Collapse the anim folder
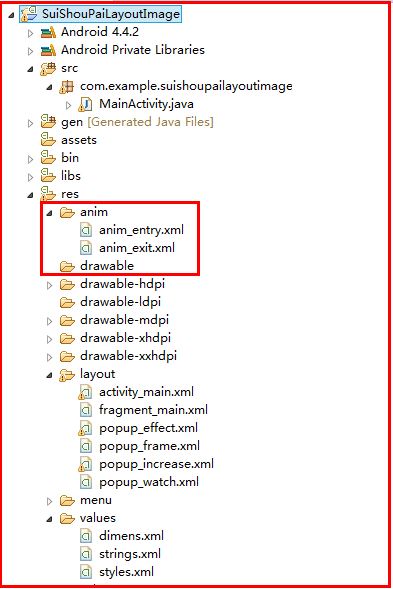 click(x=50, y=214)
